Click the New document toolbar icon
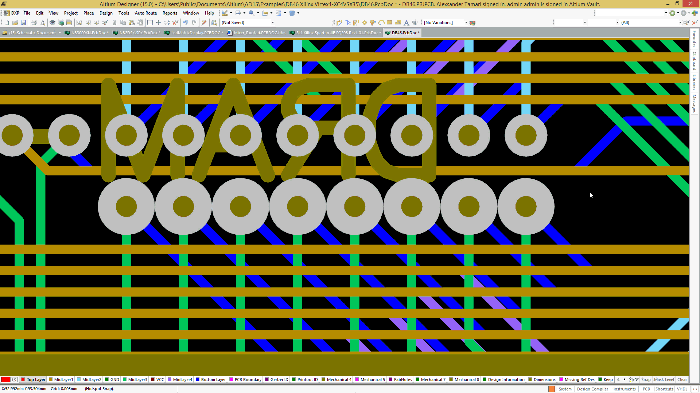Screen dimensions: 700x393 click(x=7, y=22)
